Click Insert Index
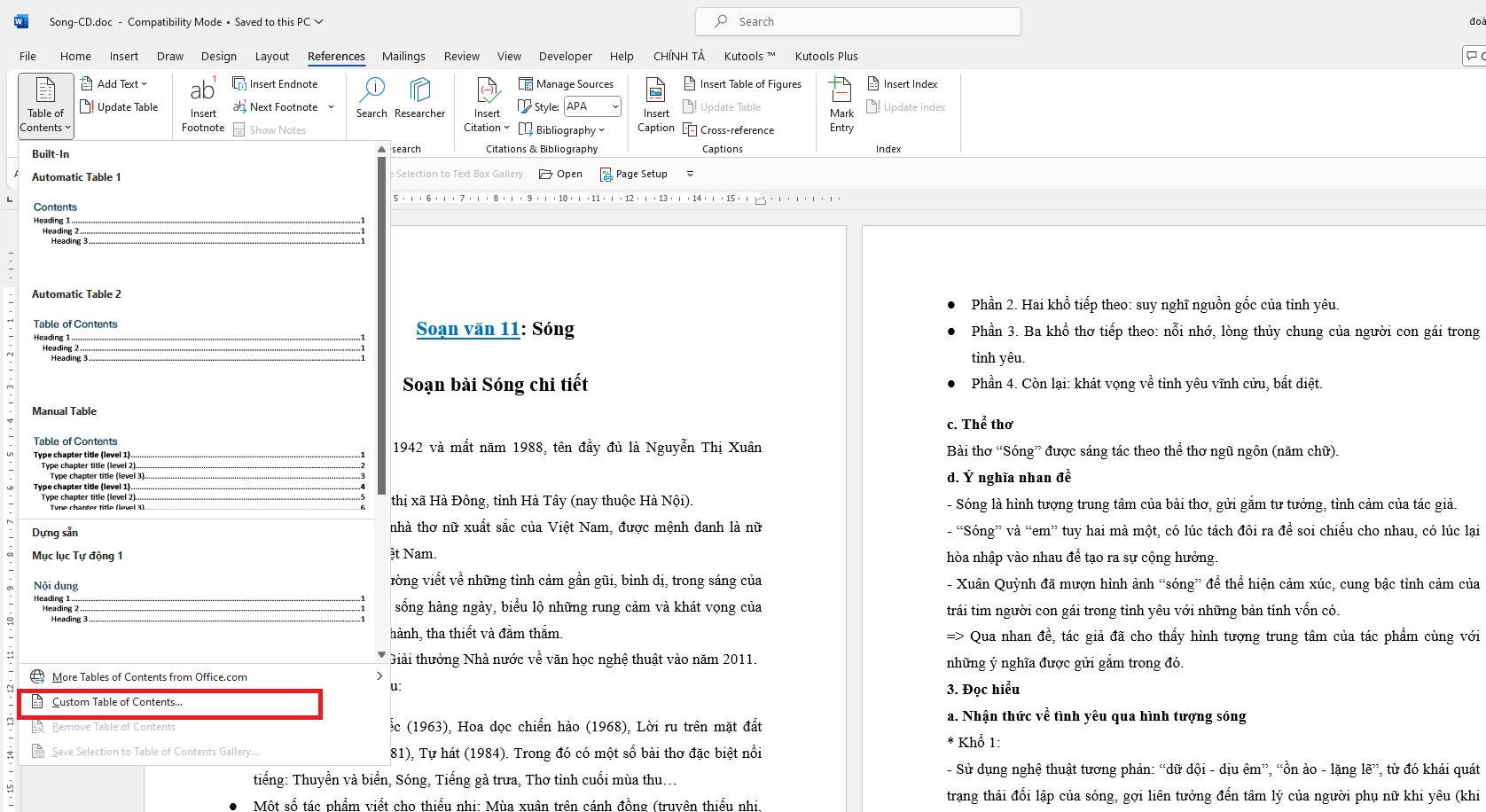Viewport: 1486px width, 812px height. coord(903,84)
